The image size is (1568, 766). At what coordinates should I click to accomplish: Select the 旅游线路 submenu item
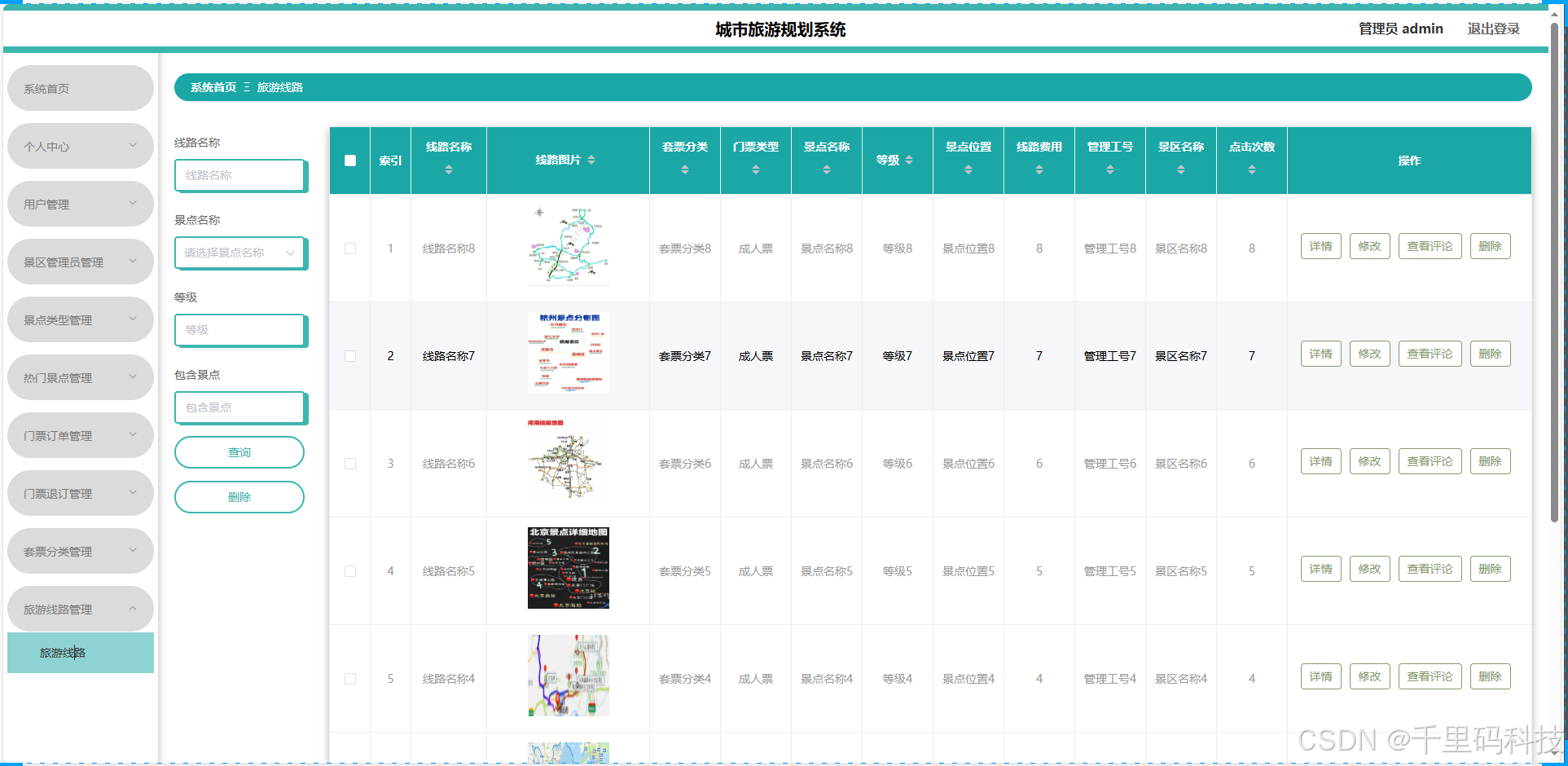(81, 653)
